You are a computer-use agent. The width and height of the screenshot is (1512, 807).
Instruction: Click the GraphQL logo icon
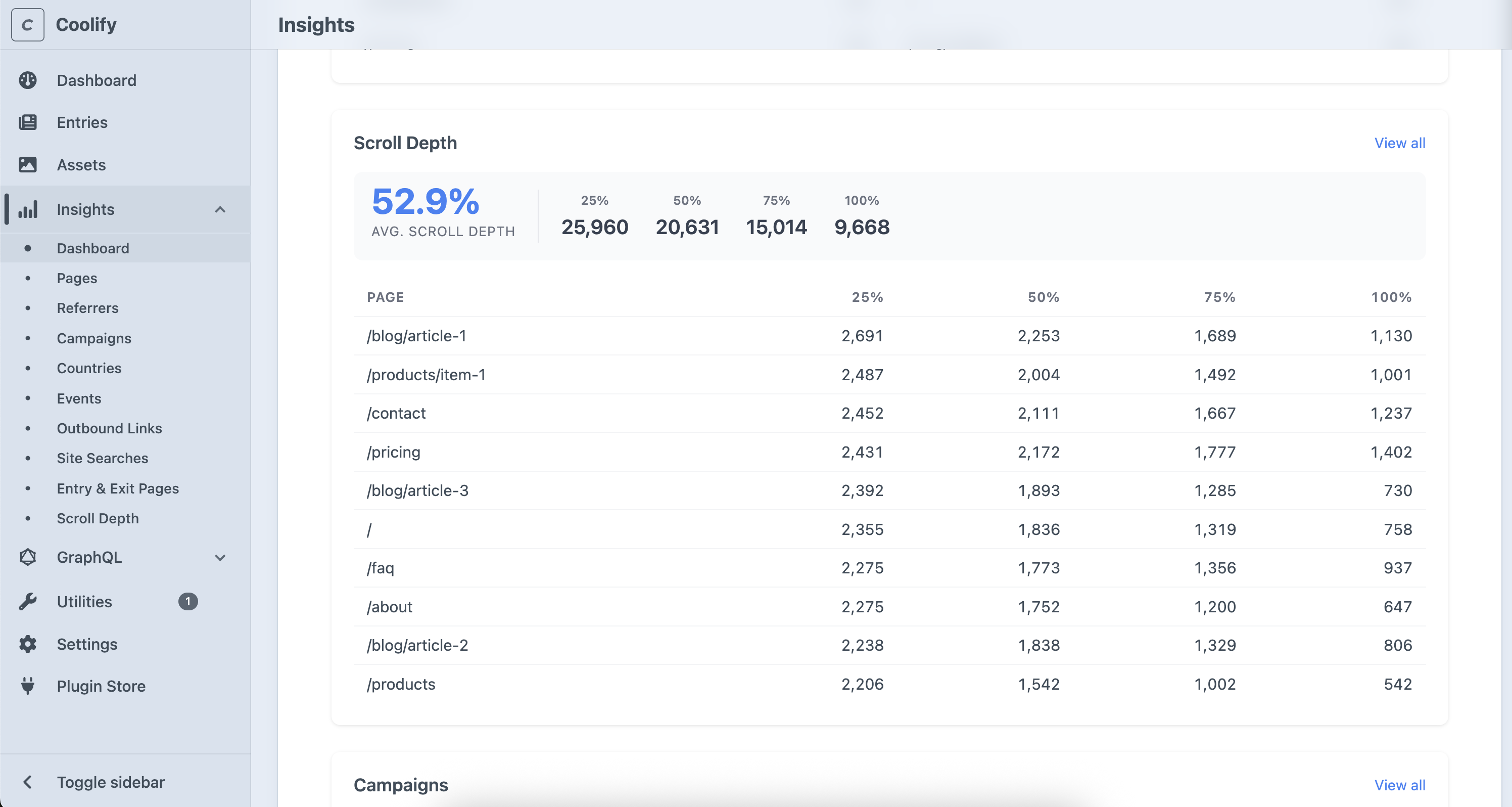[28, 557]
